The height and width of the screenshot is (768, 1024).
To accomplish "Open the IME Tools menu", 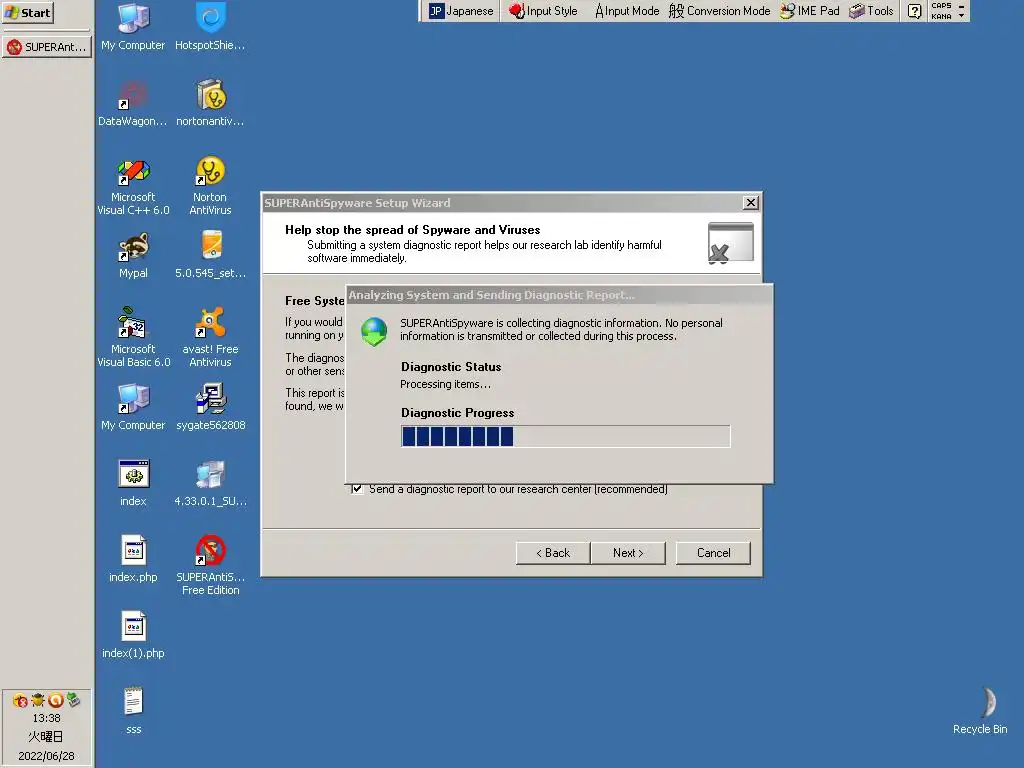I will pyautogui.click(x=871, y=11).
